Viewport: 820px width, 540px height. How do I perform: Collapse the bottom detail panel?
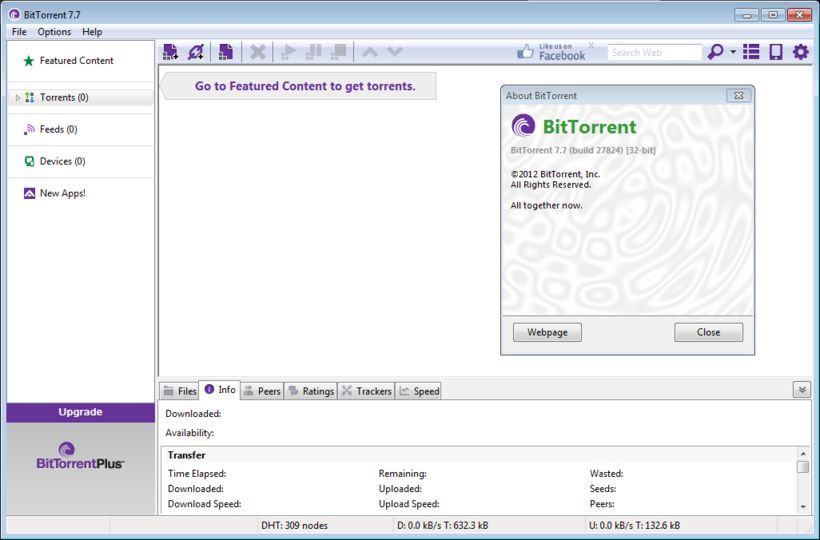coord(801,390)
